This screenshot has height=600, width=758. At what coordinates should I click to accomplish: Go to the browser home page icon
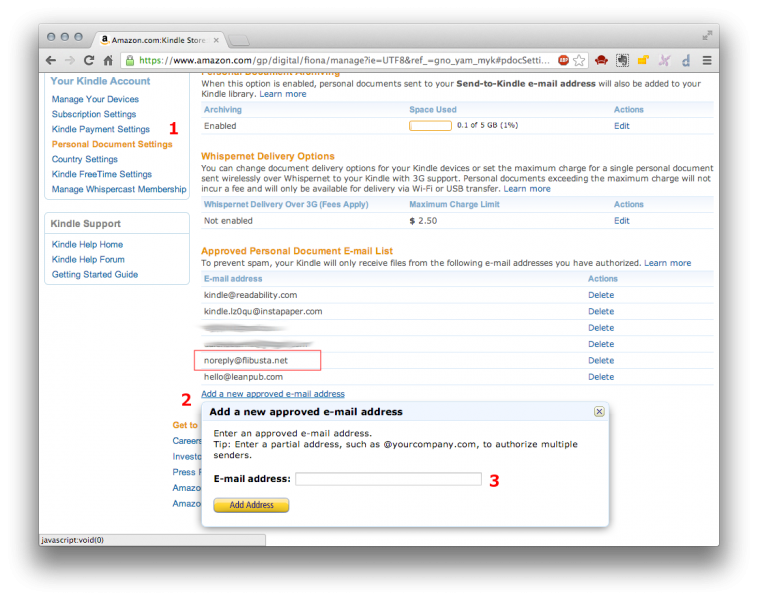coord(108,60)
